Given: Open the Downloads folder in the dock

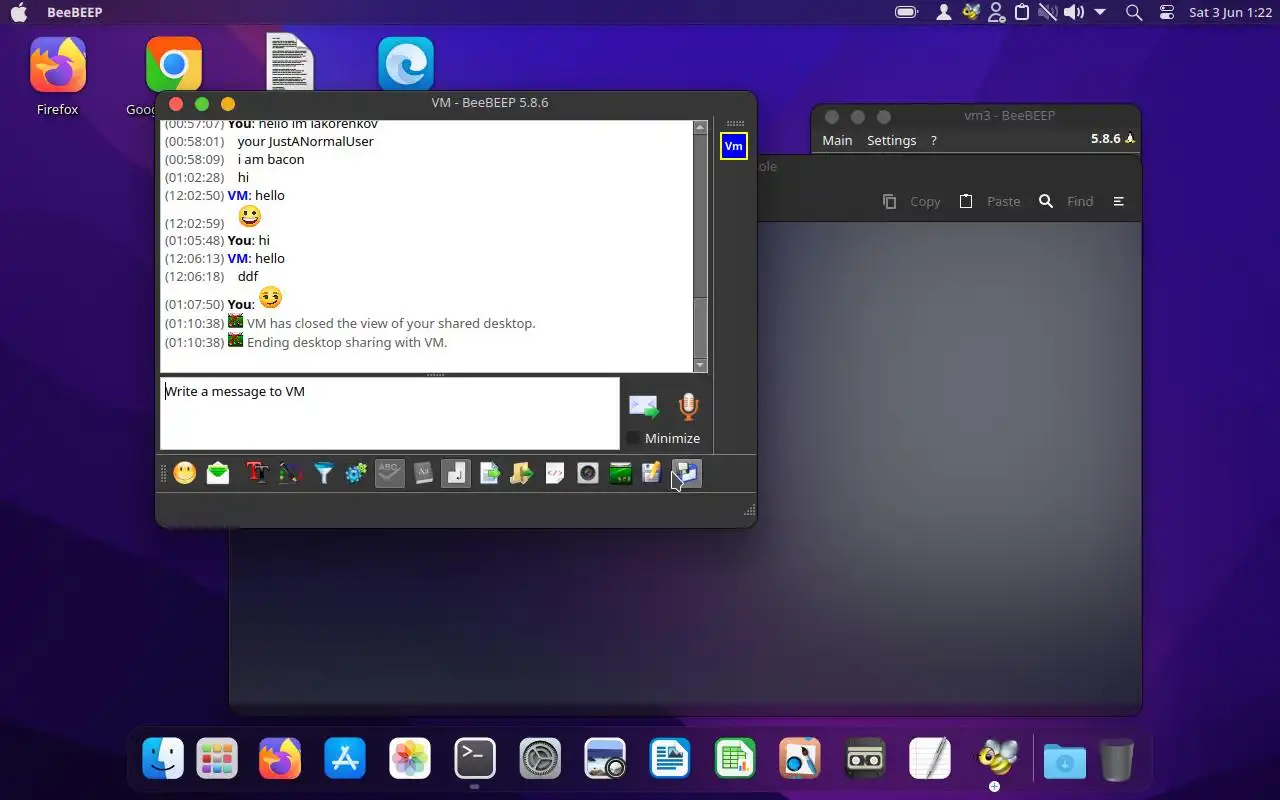Looking at the screenshot, I should (x=1065, y=761).
